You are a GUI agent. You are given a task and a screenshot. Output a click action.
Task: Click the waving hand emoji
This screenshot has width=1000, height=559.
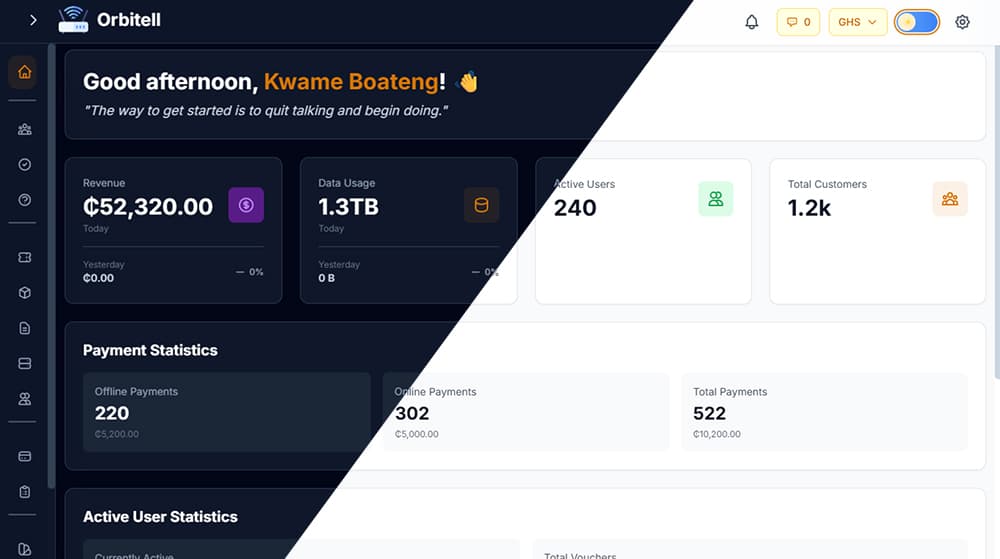468,82
